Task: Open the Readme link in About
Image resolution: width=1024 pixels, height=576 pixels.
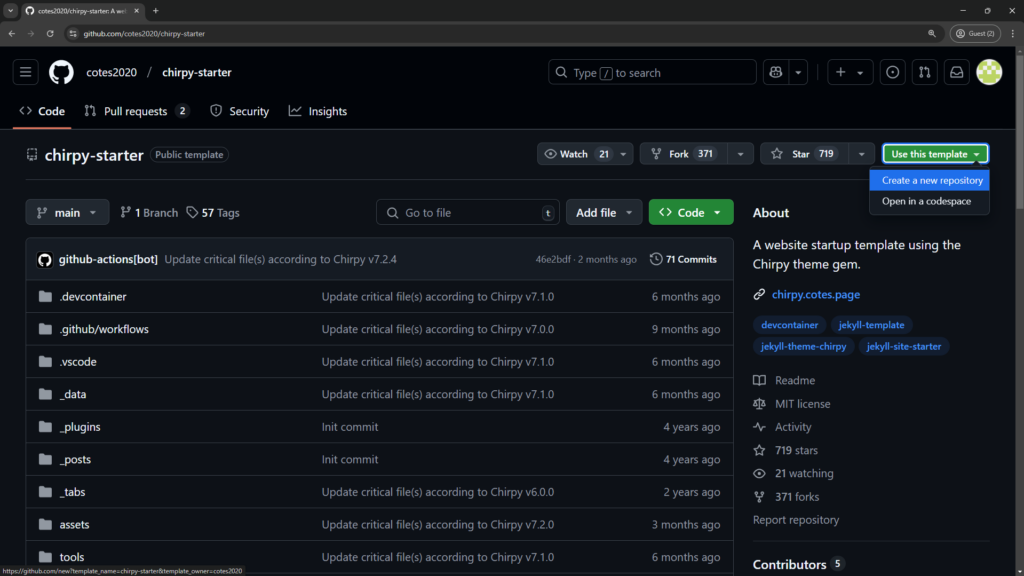Action: (x=795, y=380)
